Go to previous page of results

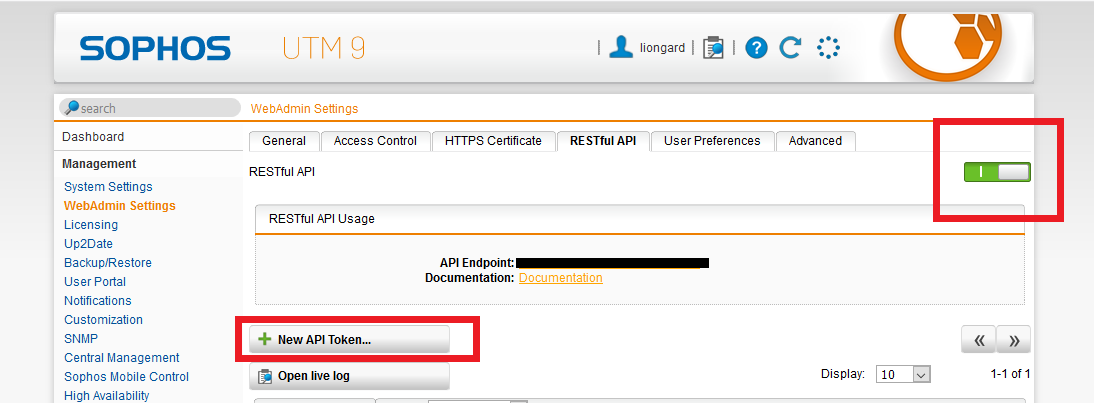pos(978,340)
